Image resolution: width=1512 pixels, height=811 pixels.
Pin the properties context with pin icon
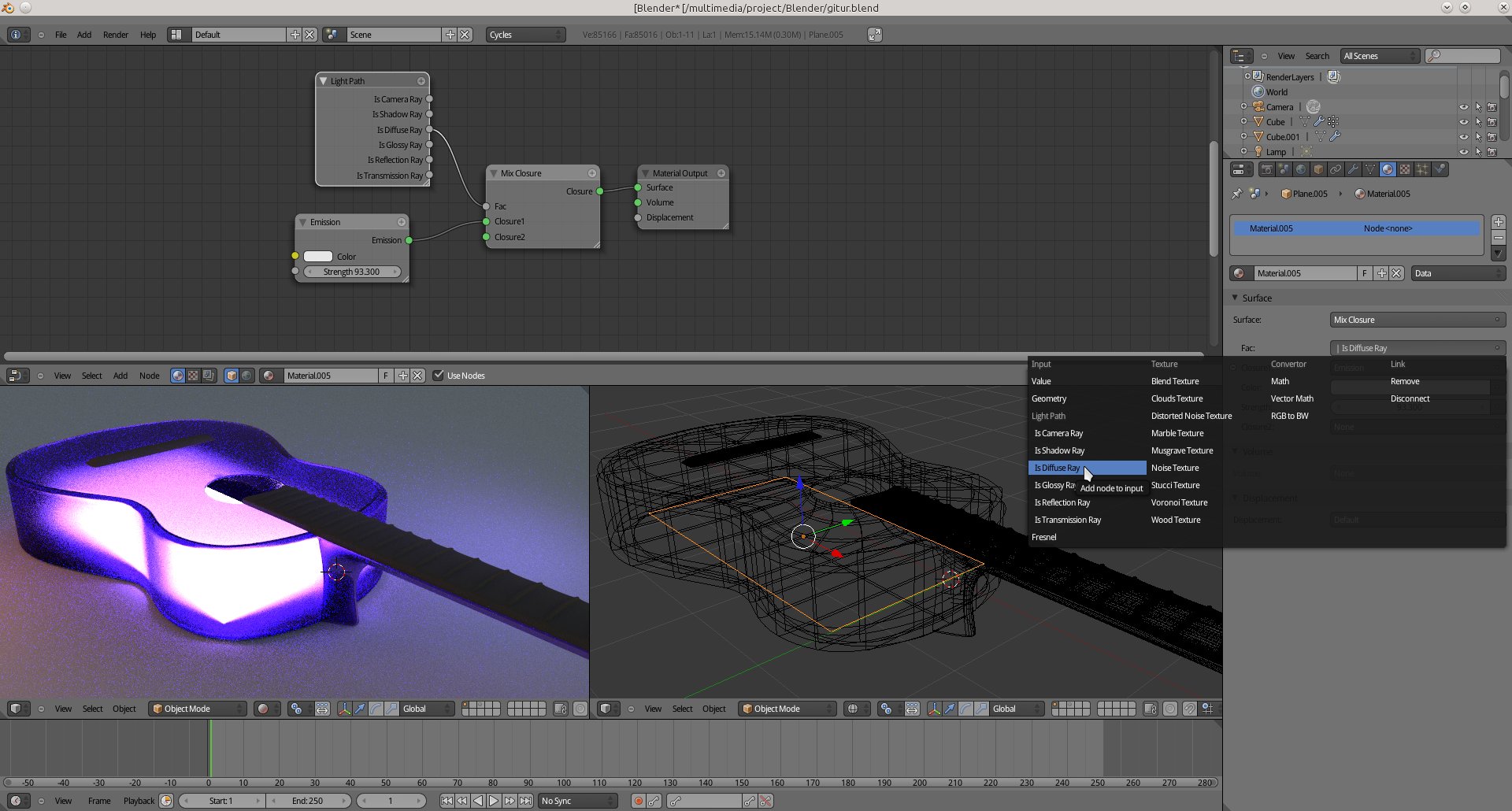(1236, 194)
